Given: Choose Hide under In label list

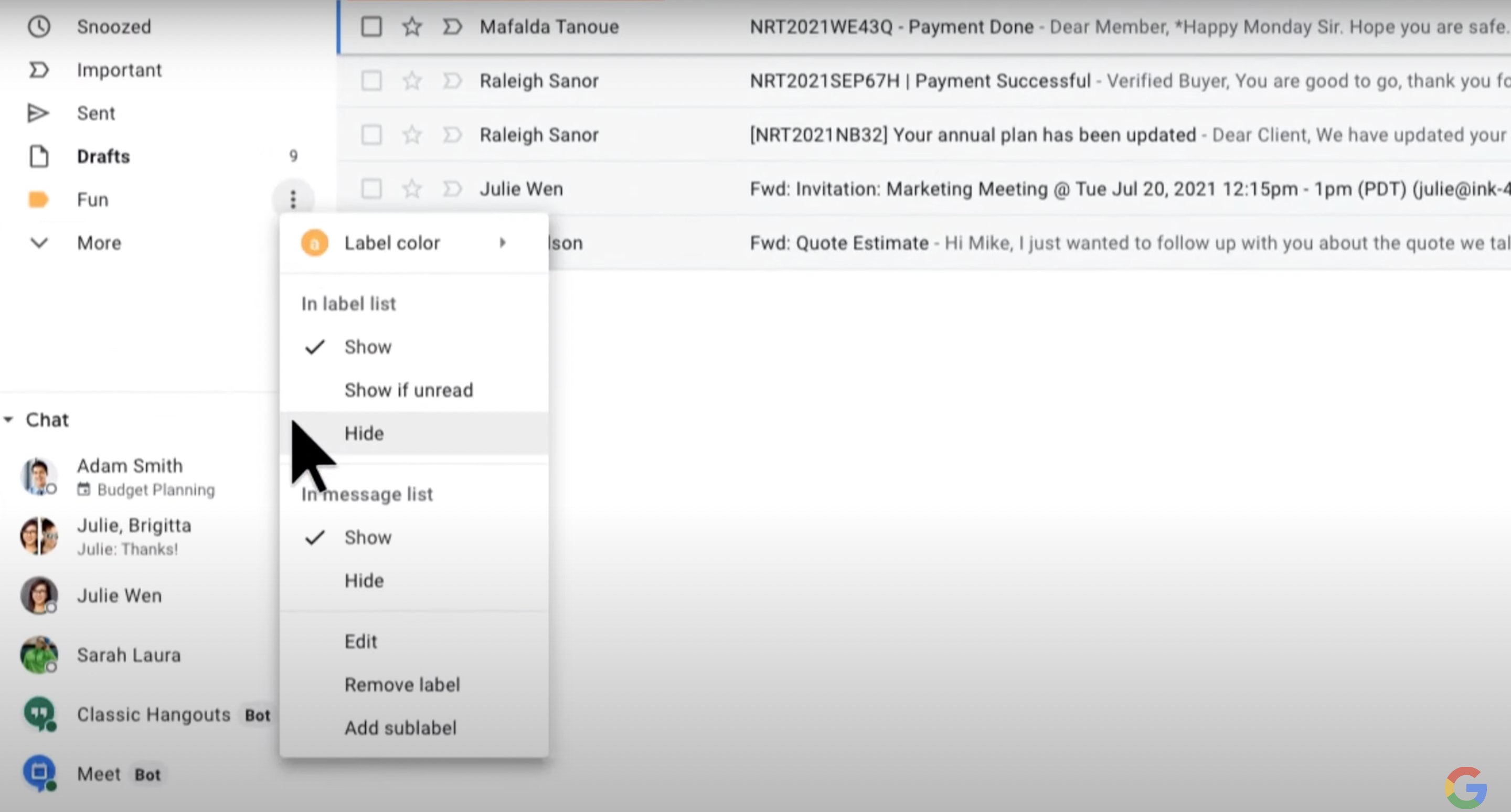Looking at the screenshot, I should coord(364,433).
